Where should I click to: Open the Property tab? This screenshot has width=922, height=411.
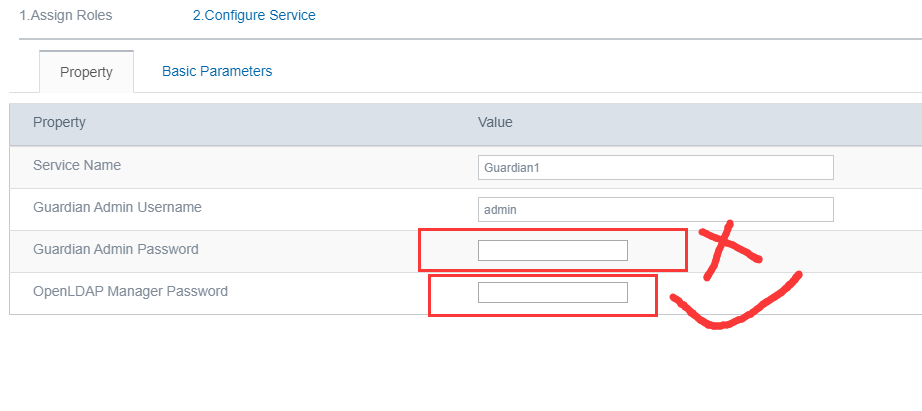86,72
